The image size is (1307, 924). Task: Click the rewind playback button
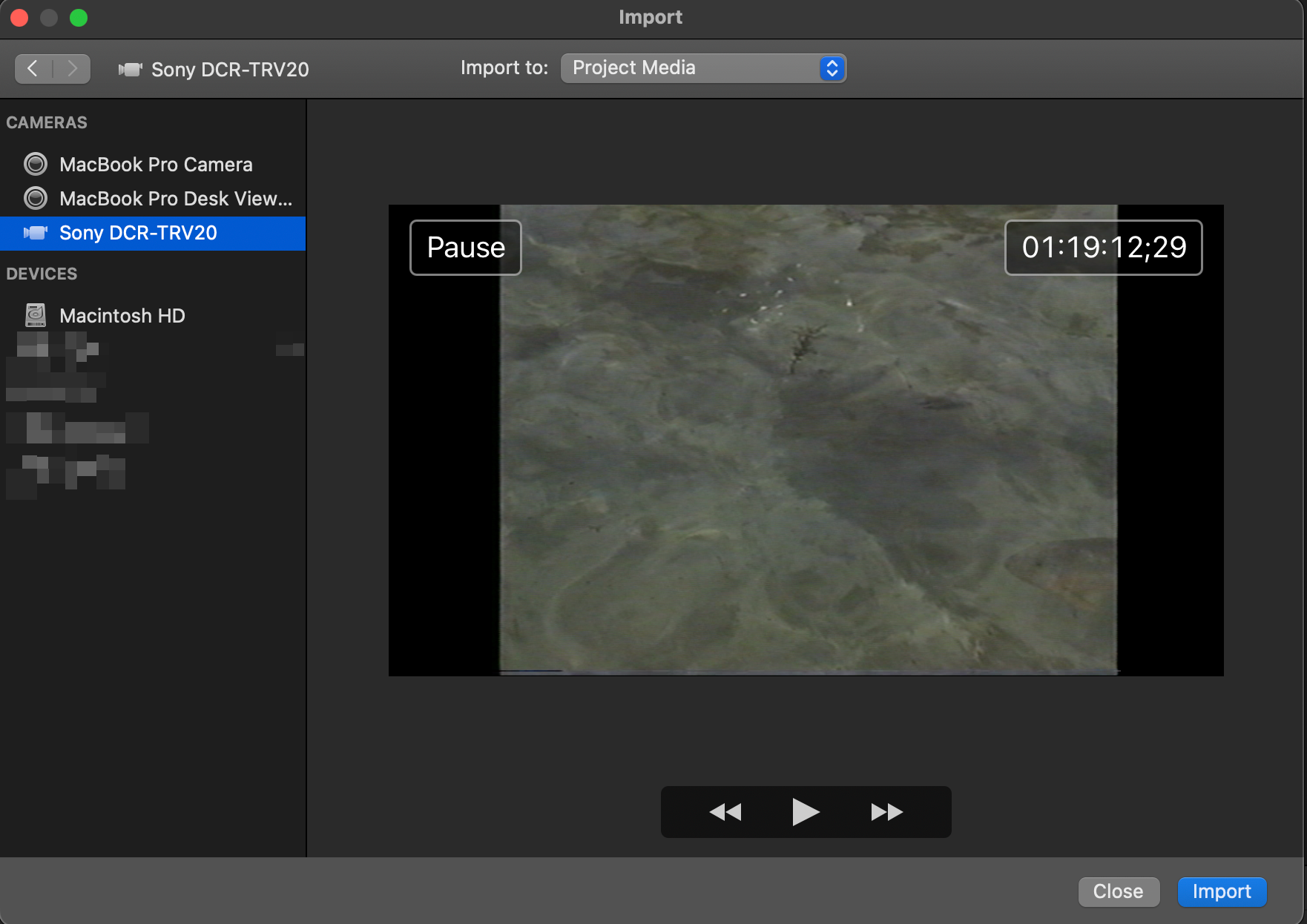point(725,812)
